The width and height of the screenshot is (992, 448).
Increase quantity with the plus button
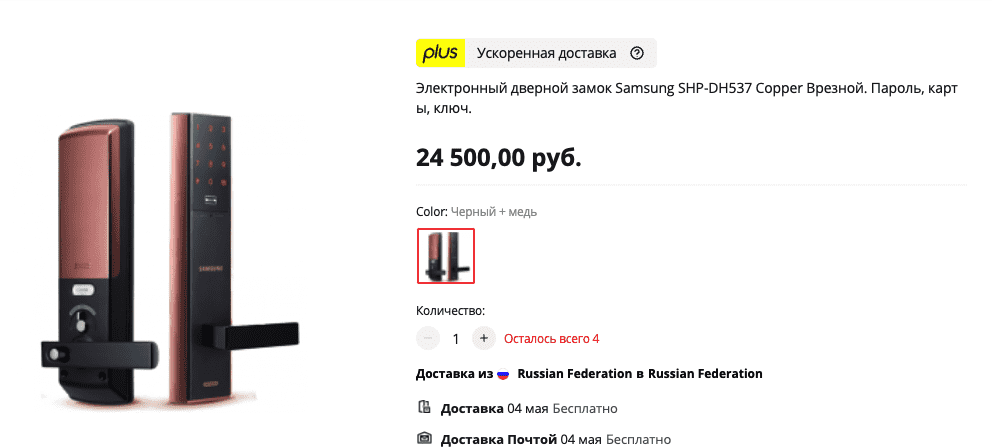click(484, 339)
